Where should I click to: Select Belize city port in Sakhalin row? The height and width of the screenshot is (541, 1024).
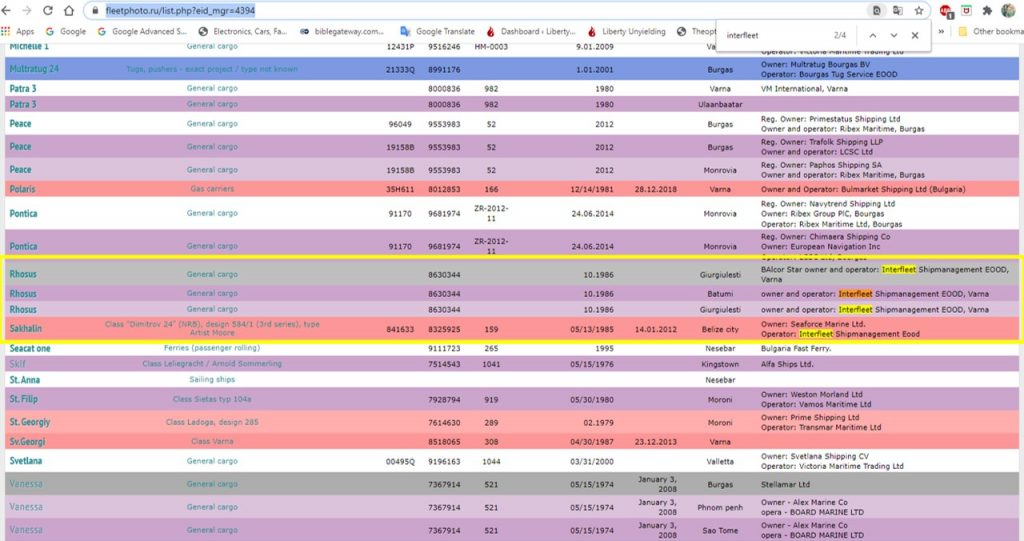(720, 329)
